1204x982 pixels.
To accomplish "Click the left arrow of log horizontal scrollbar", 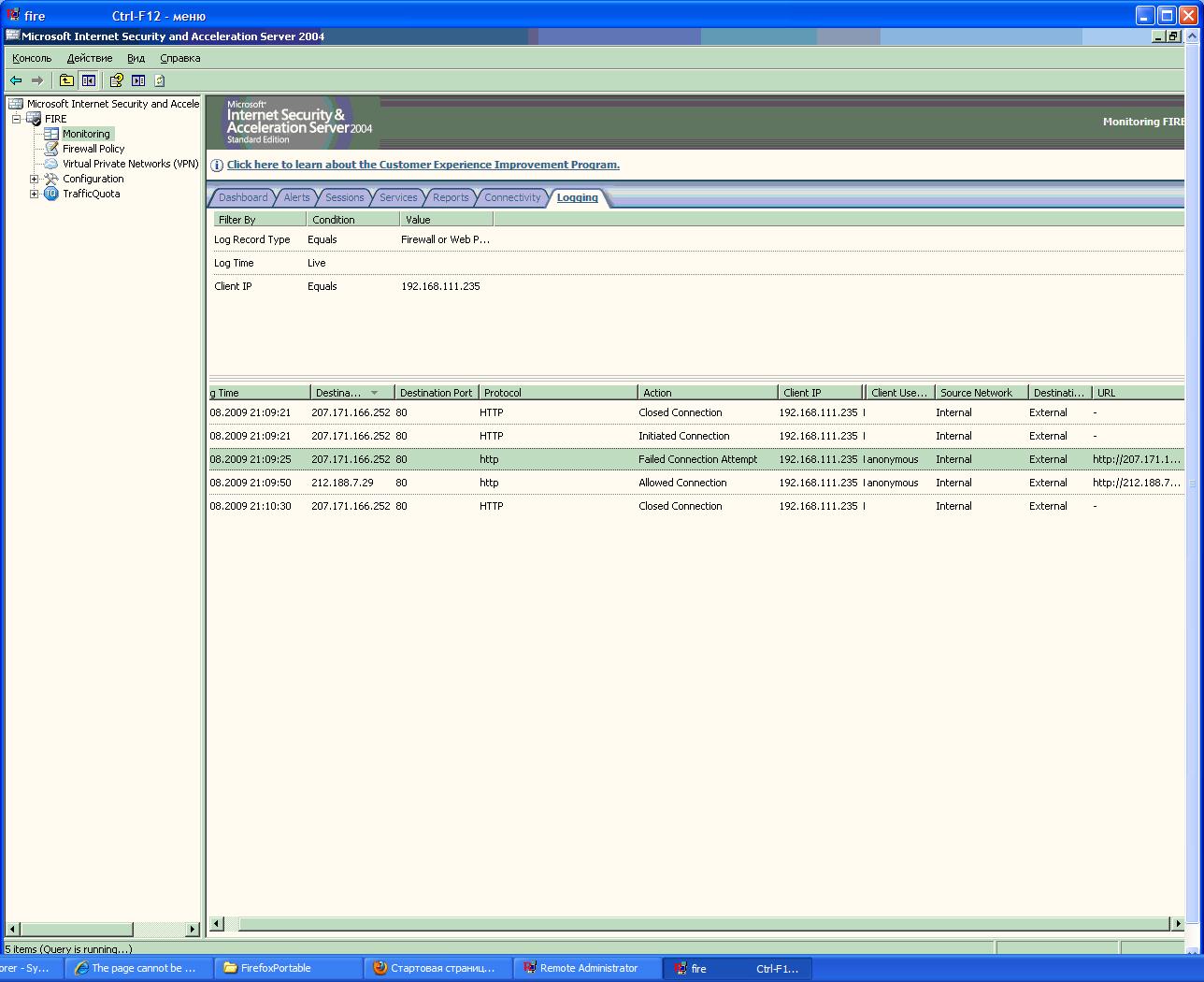I will click(217, 924).
